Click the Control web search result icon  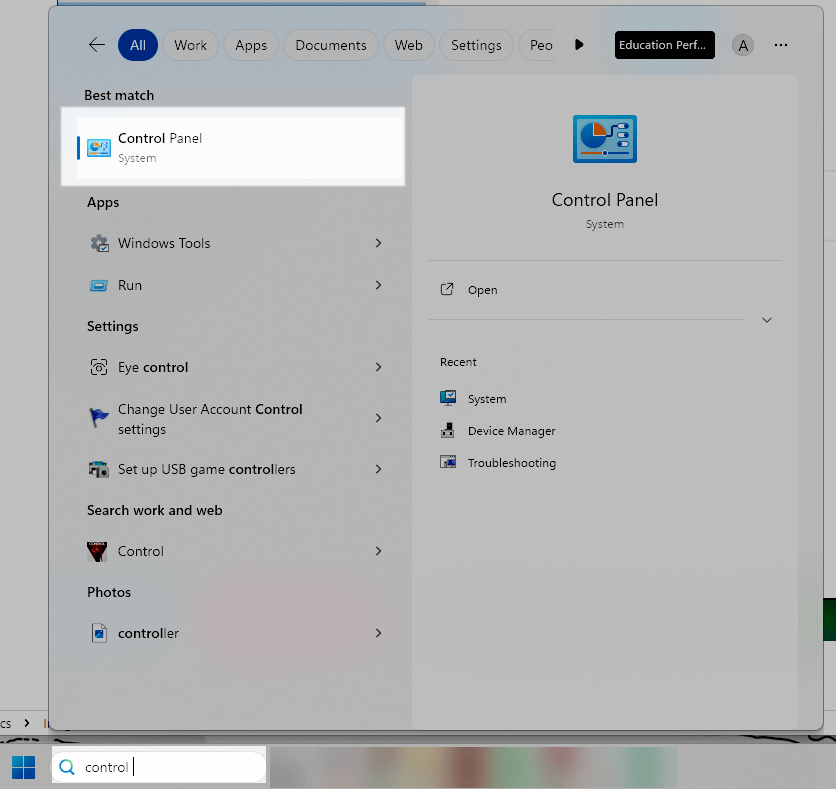[97, 551]
